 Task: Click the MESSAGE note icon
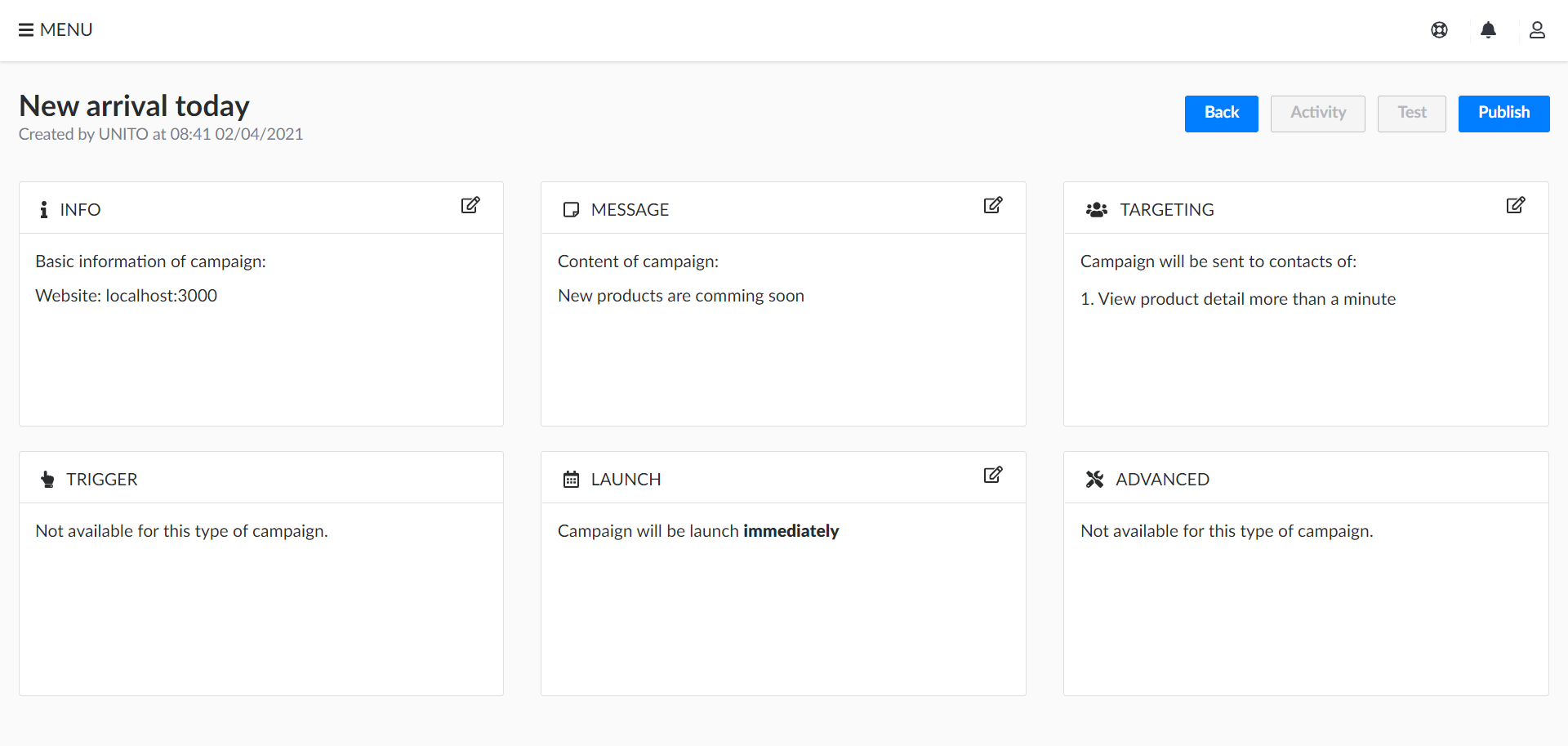coord(571,210)
